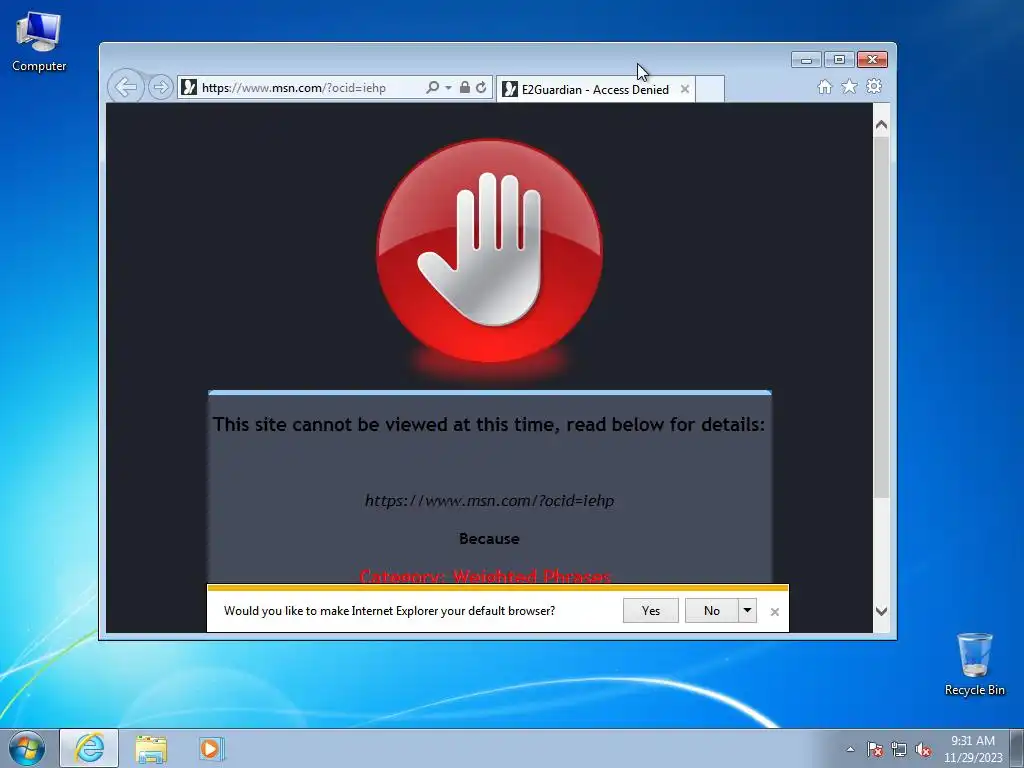This screenshot has width=1024, height=768.
Task: Click the 'This site cannot be viewed' heading
Action: coord(488,424)
